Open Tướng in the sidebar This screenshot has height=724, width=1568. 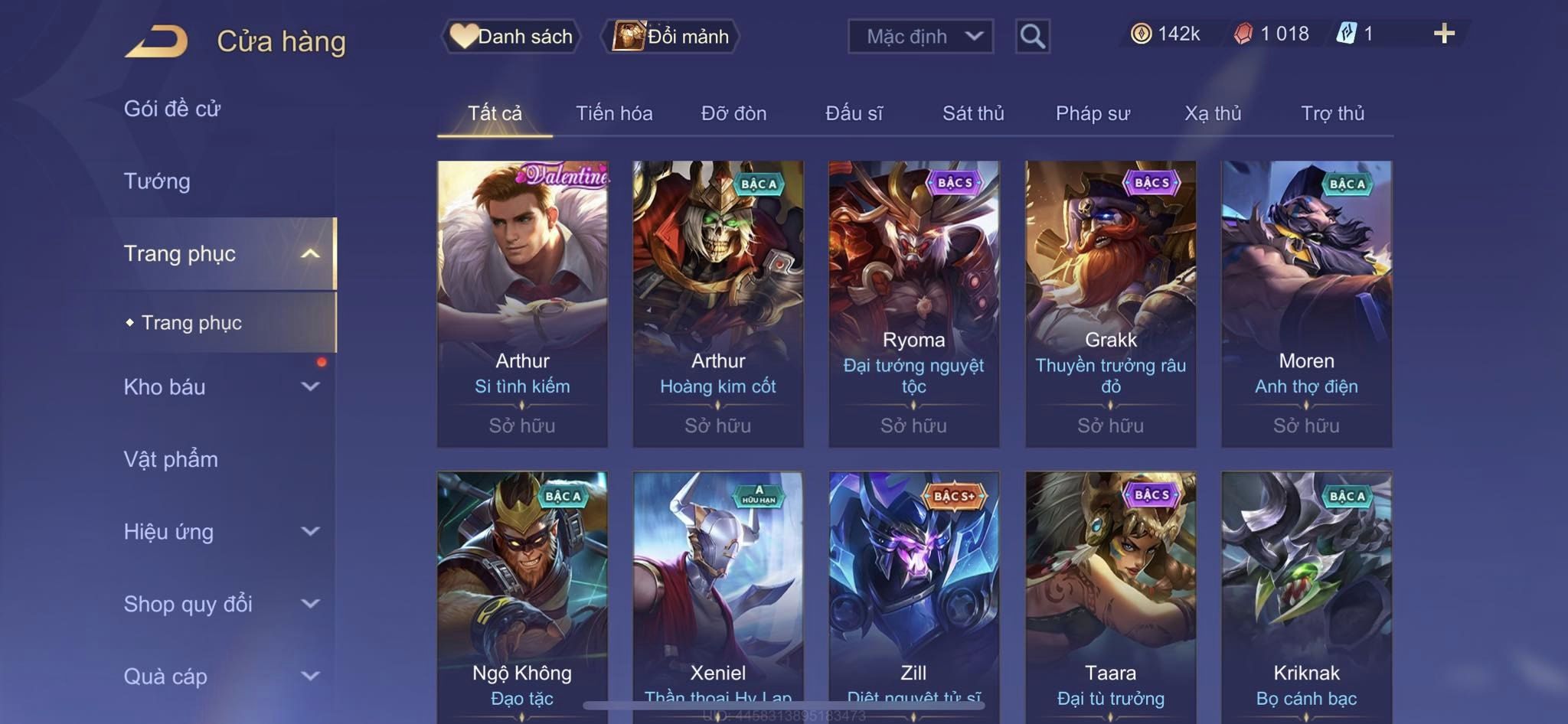point(157,181)
